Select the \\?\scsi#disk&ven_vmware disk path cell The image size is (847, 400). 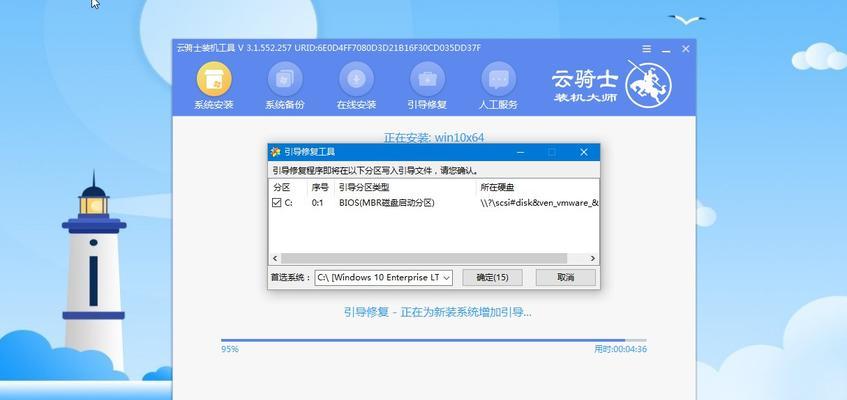(x=539, y=203)
